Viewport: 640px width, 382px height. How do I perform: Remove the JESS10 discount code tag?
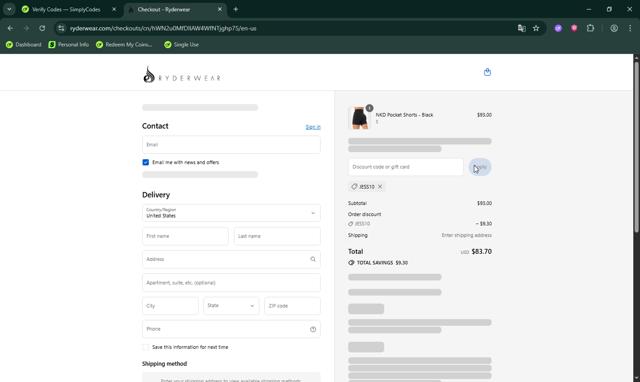point(380,187)
